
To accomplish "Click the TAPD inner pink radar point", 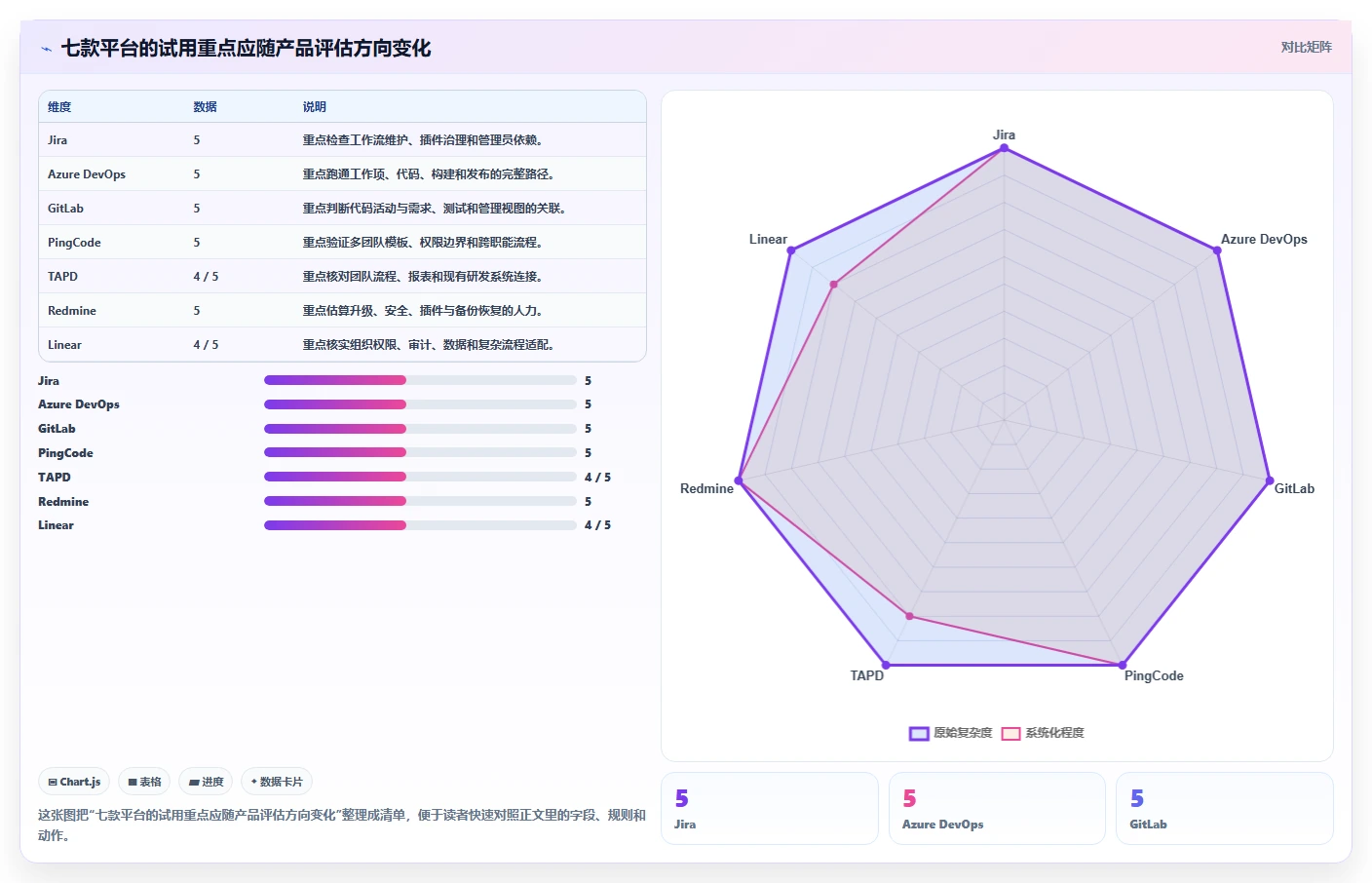I will [x=909, y=616].
